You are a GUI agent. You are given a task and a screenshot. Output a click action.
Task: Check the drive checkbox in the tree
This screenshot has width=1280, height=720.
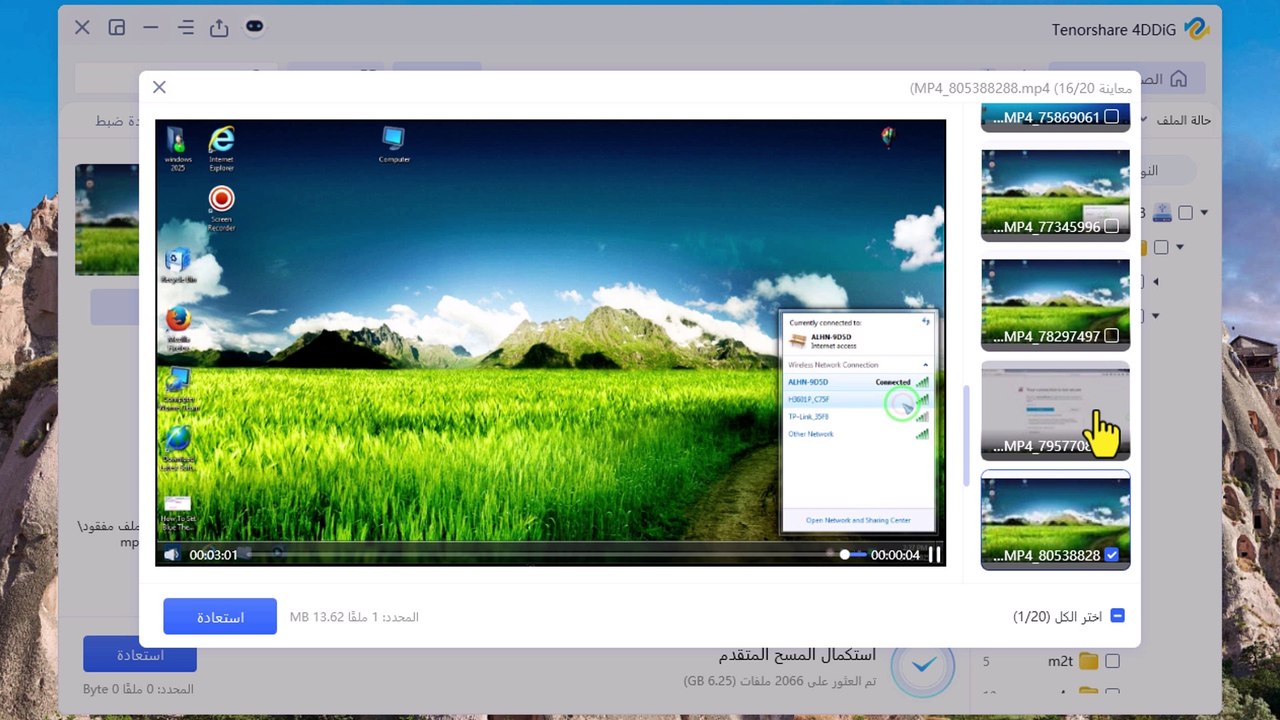[1185, 212]
